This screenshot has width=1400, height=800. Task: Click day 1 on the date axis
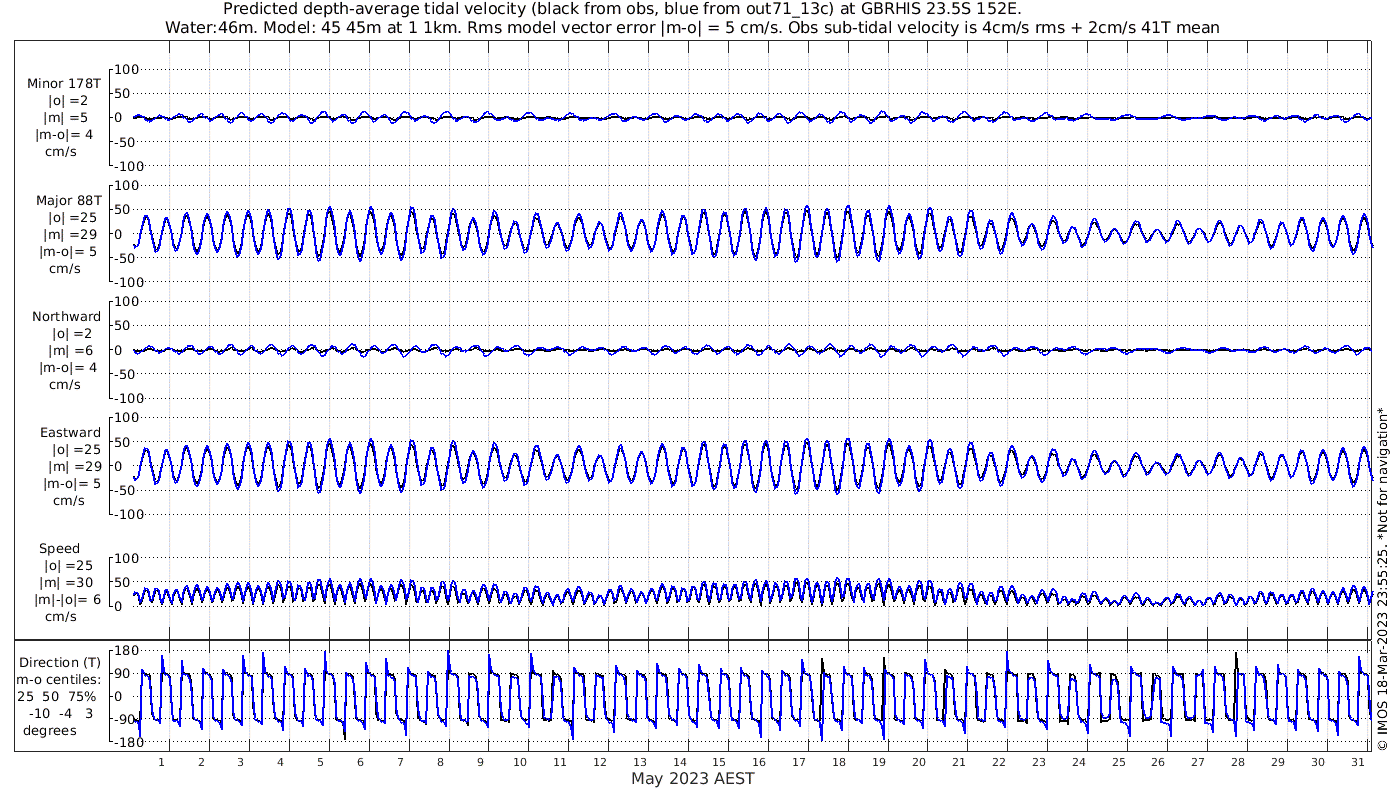161,761
